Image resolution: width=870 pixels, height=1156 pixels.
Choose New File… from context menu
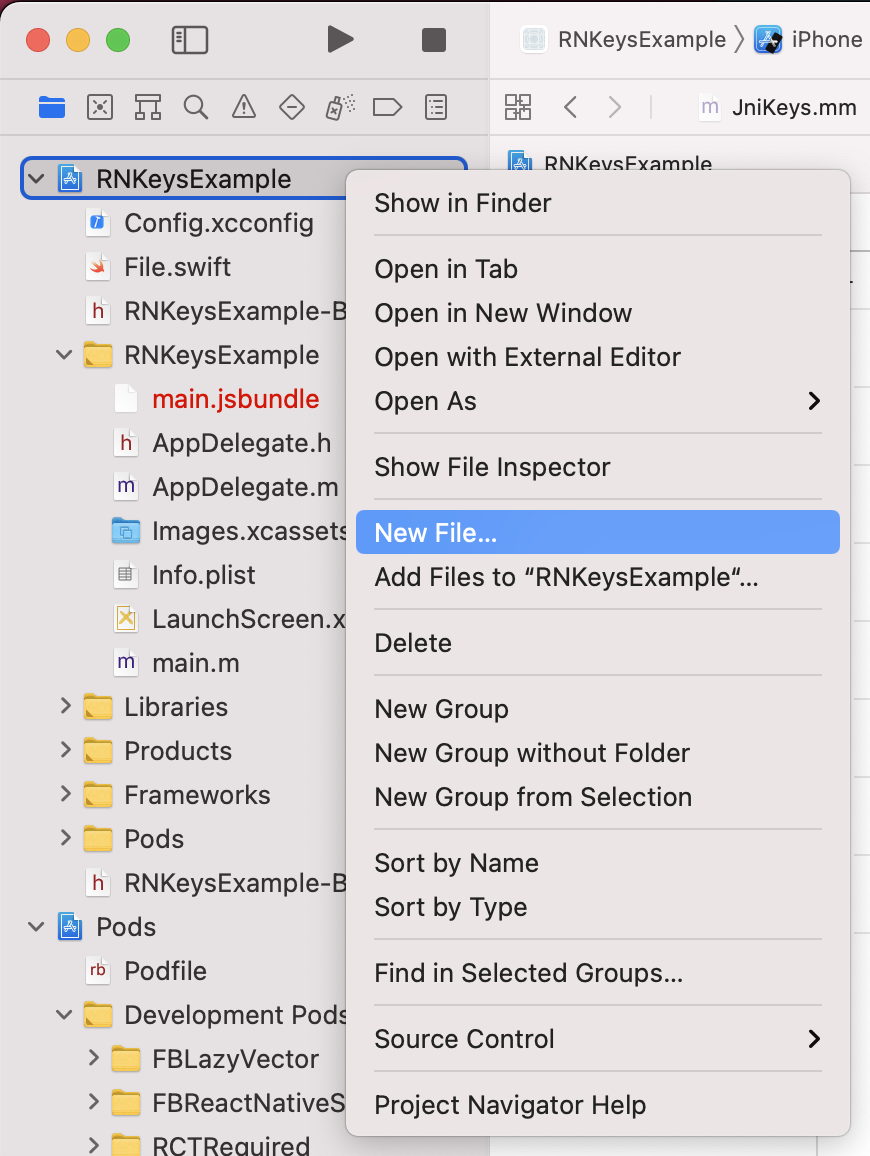(x=598, y=532)
